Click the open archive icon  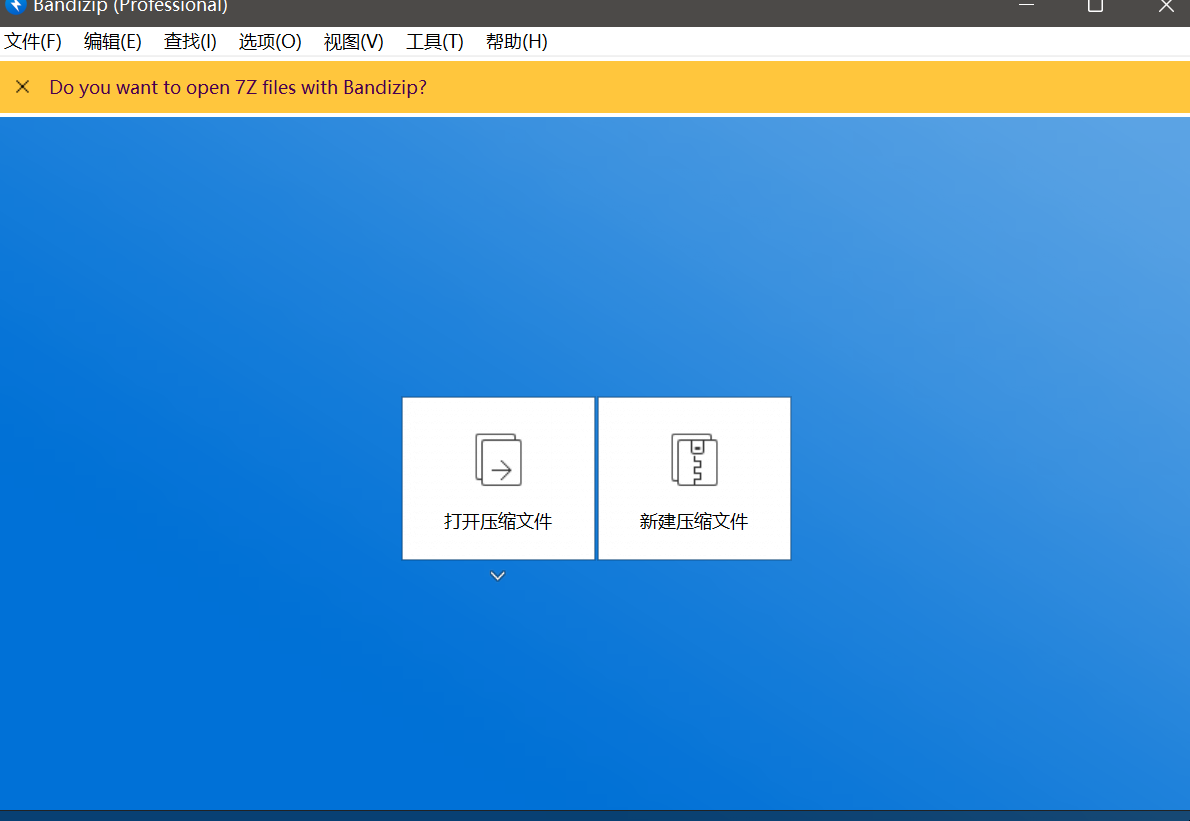[499, 459]
